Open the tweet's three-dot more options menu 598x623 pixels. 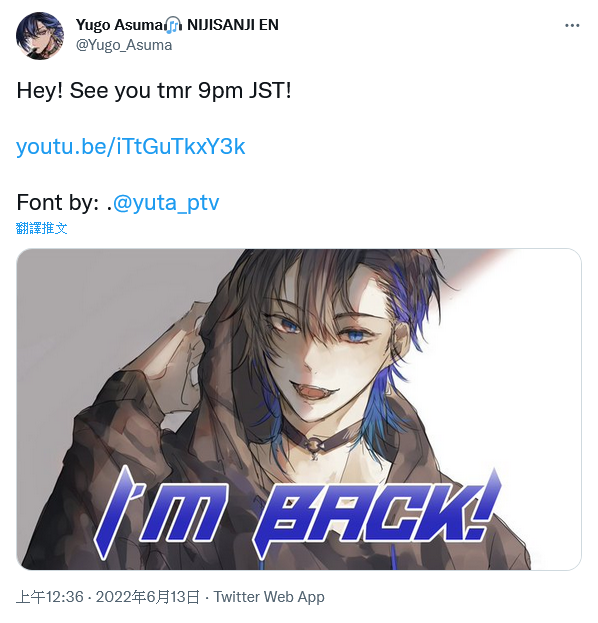tap(572, 25)
